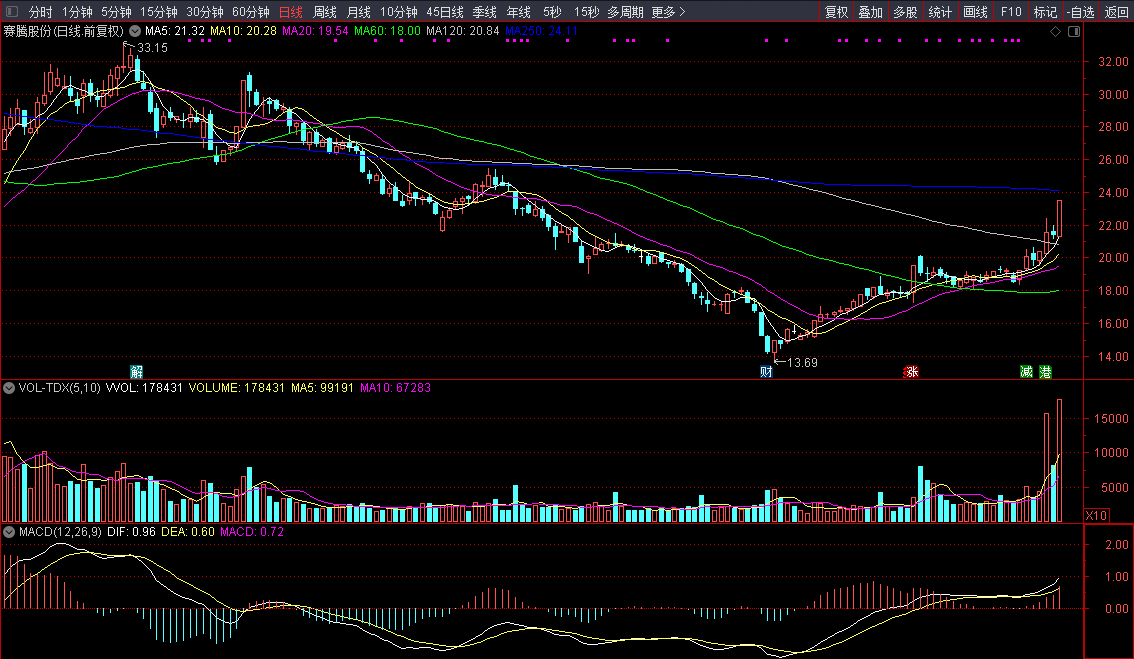The image size is (1134, 659).
Task: Switch to 30分钟 period
Action: 205,12
